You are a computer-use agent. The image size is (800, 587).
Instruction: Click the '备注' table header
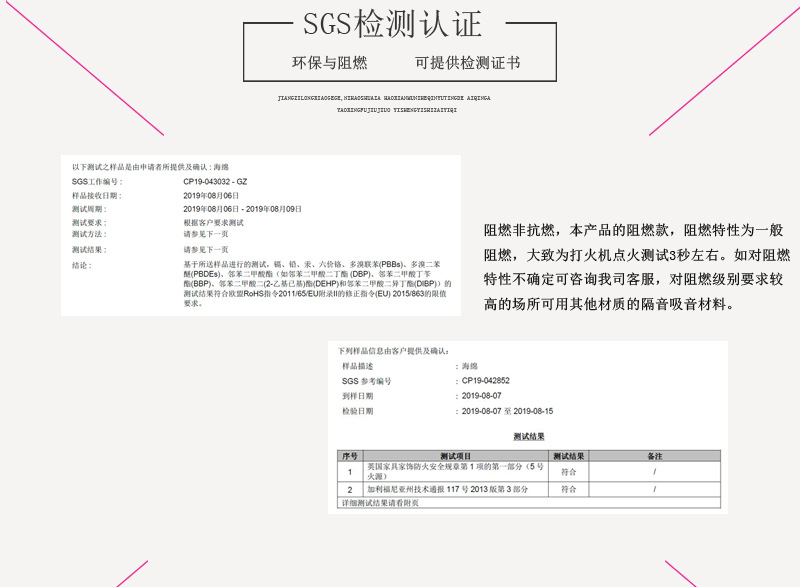[655, 456]
